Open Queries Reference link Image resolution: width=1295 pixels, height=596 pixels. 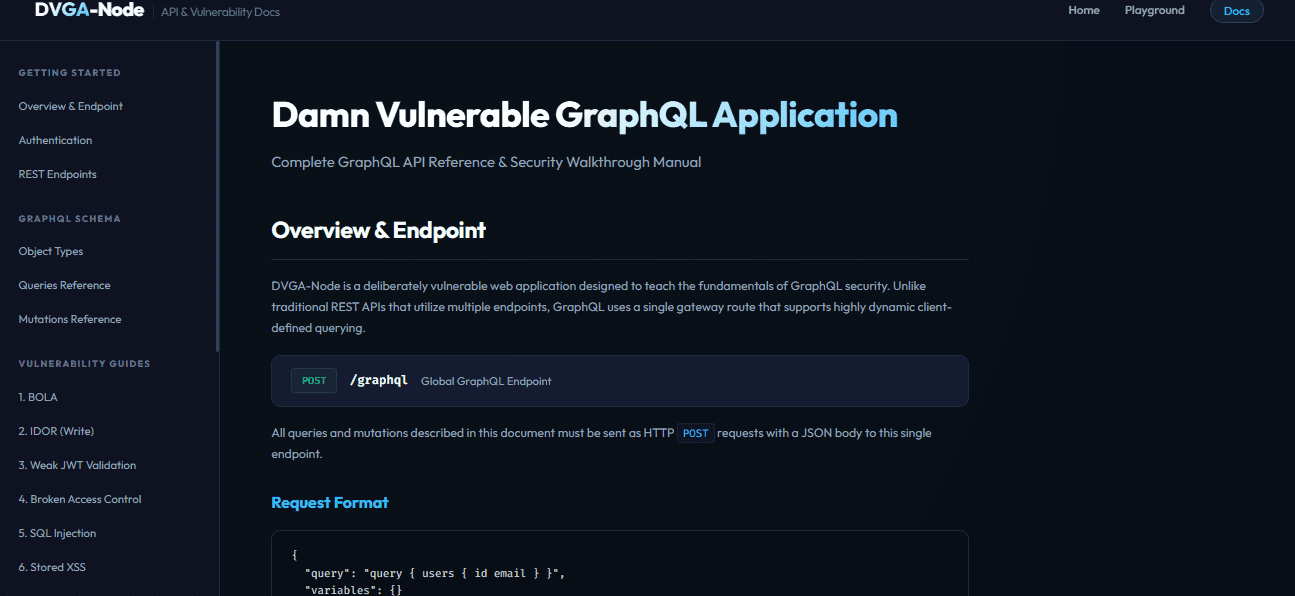(65, 285)
